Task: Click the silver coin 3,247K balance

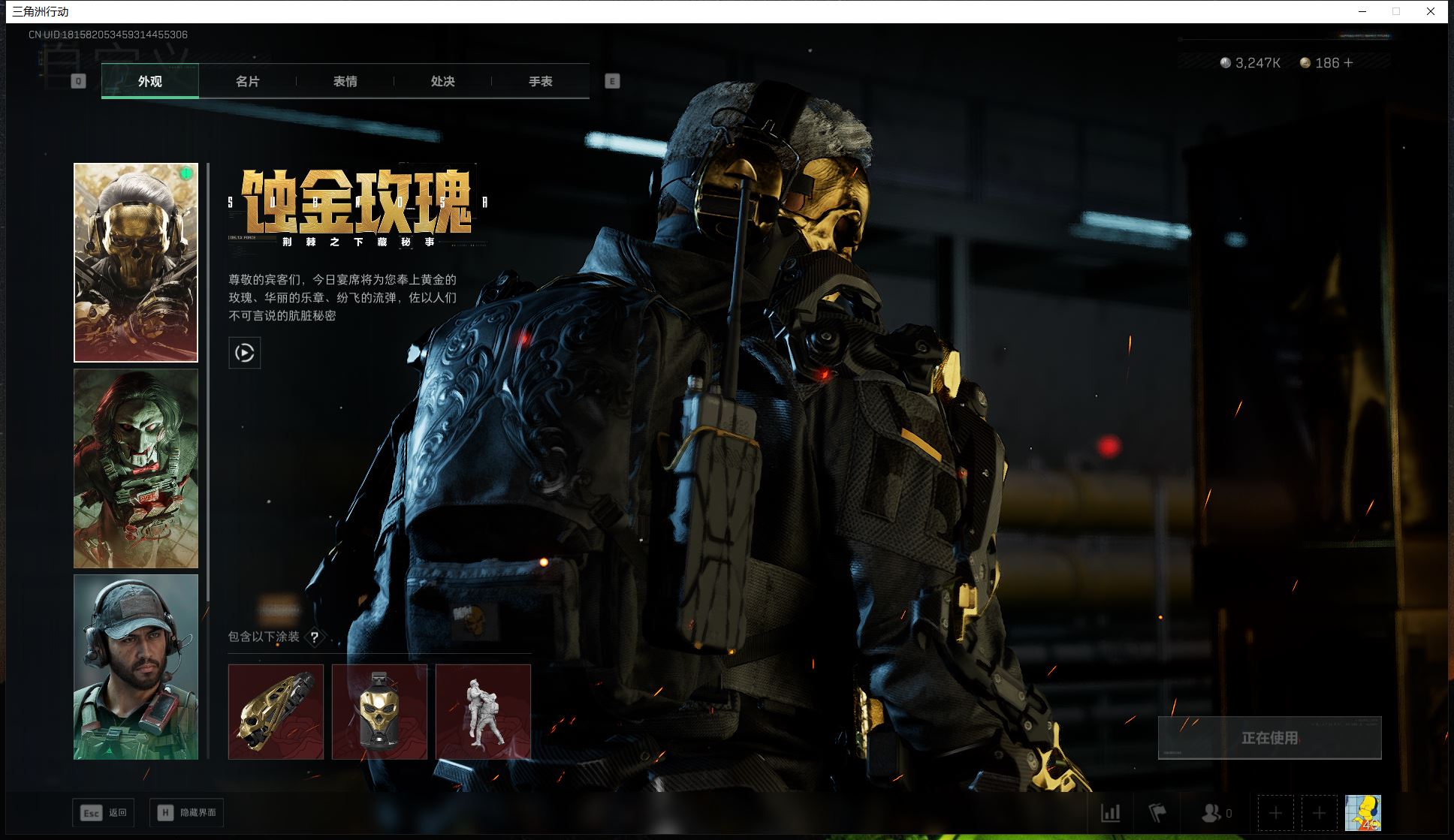Action: [x=1250, y=63]
